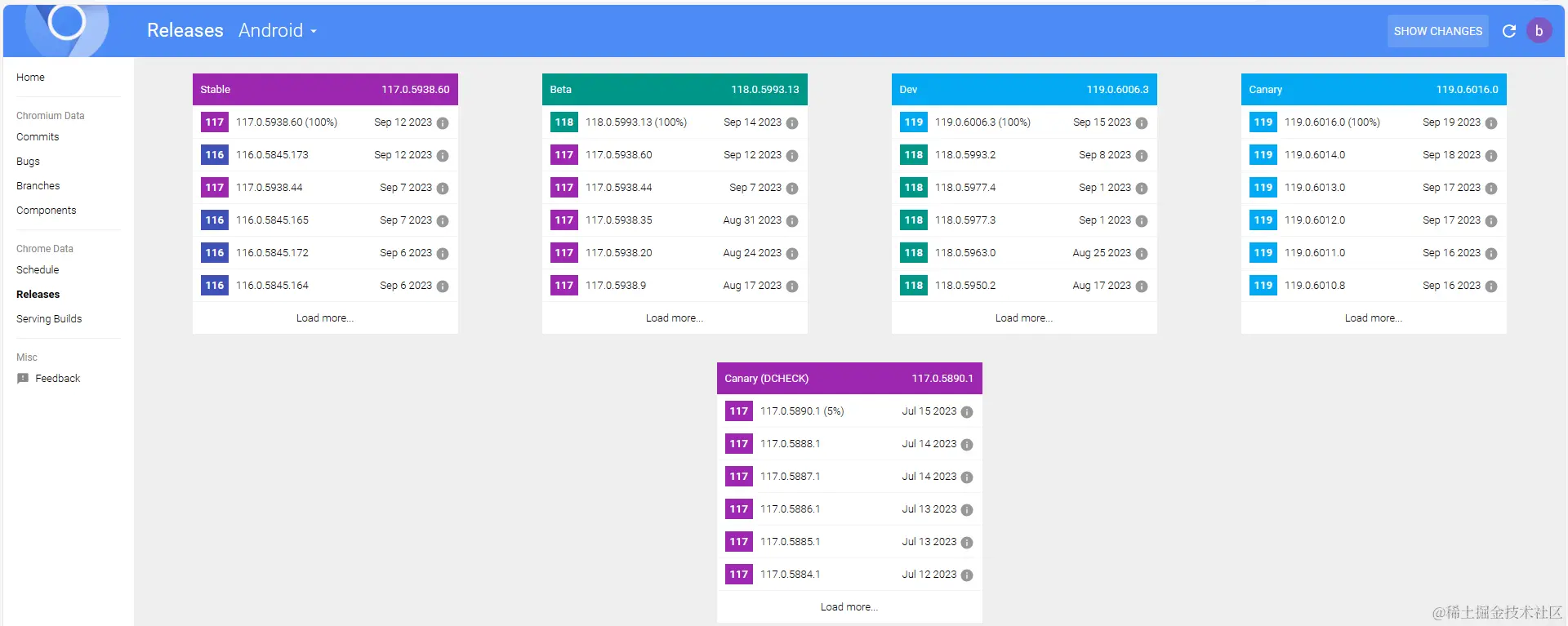Image resolution: width=1568 pixels, height=626 pixels.
Task: Click milestone badge 119 for 119.0.6013.0
Action: (1263, 188)
